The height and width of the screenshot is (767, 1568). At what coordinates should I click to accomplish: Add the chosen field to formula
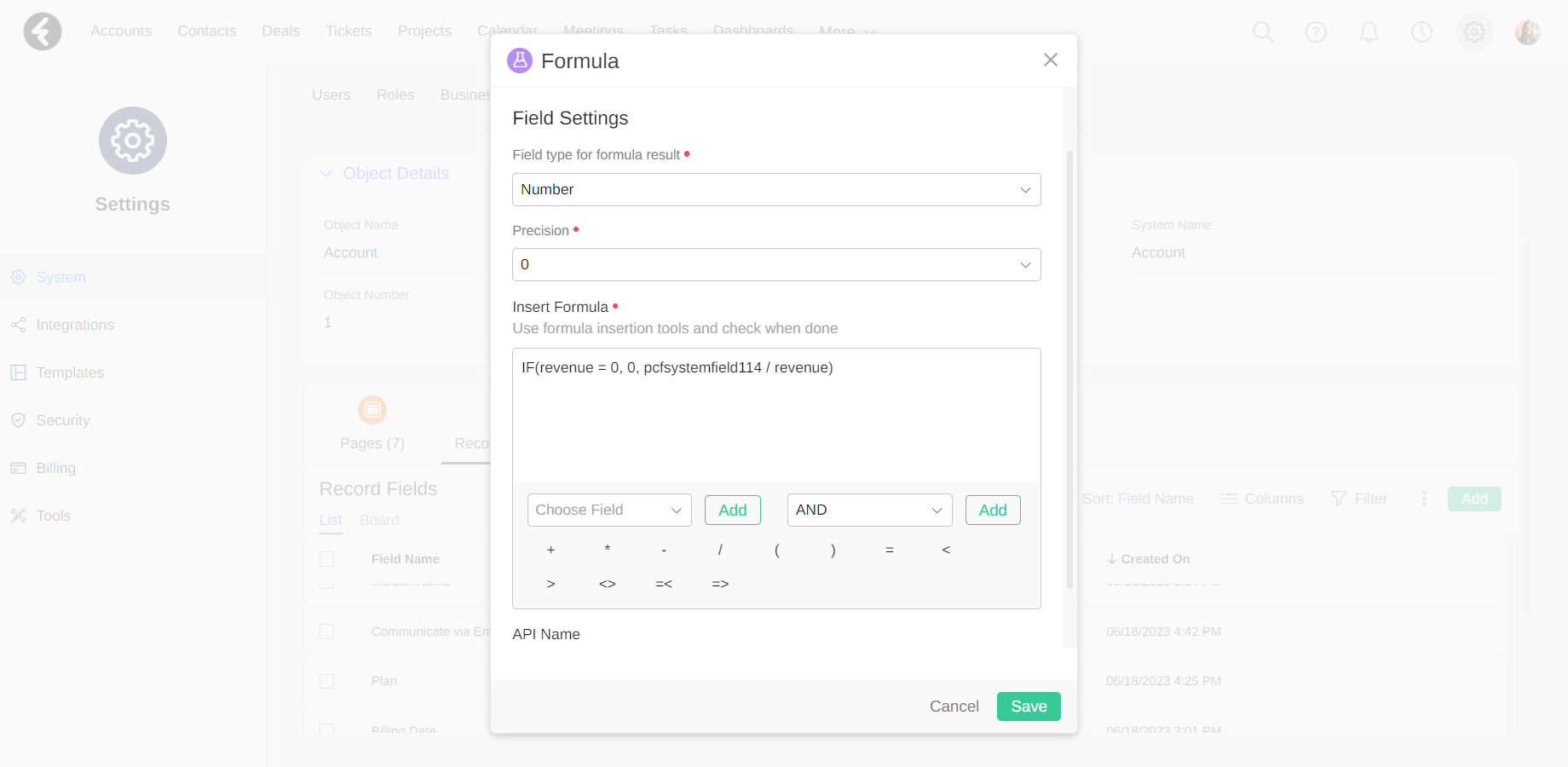coord(733,510)
